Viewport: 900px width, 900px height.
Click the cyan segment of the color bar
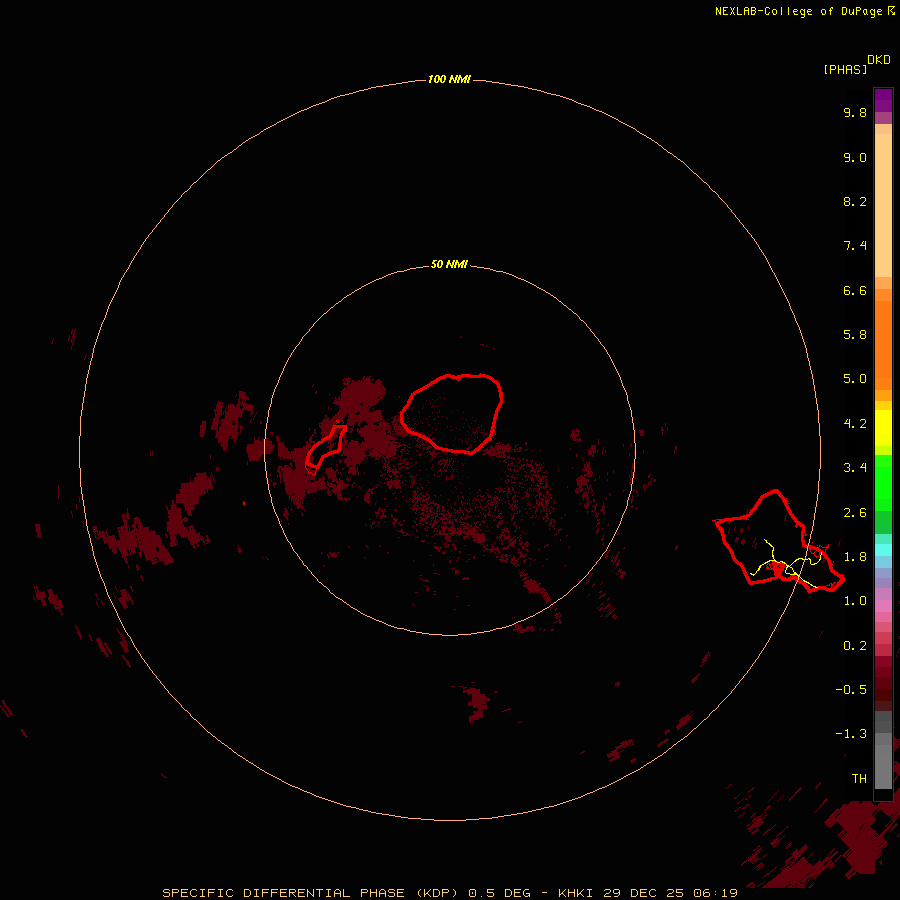tap(883, 550)
